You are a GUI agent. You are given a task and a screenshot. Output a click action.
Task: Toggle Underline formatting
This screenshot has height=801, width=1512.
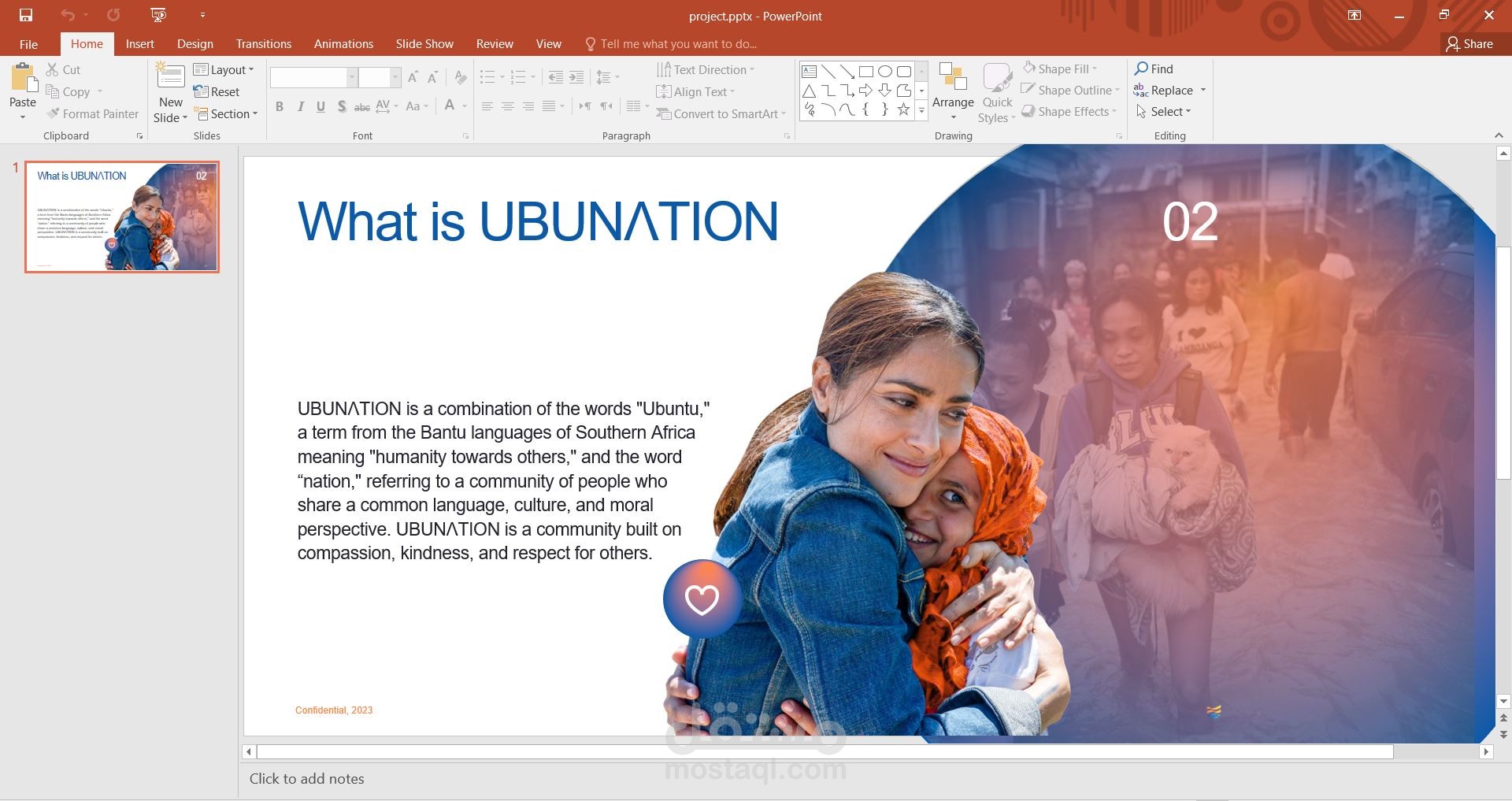(x=321, y=106)
